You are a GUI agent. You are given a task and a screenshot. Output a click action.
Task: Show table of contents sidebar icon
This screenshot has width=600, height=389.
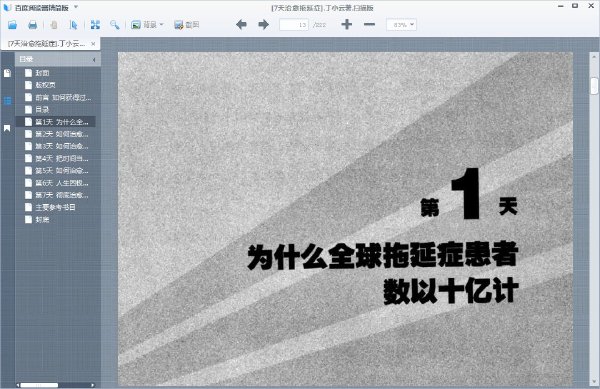point(7,101)
